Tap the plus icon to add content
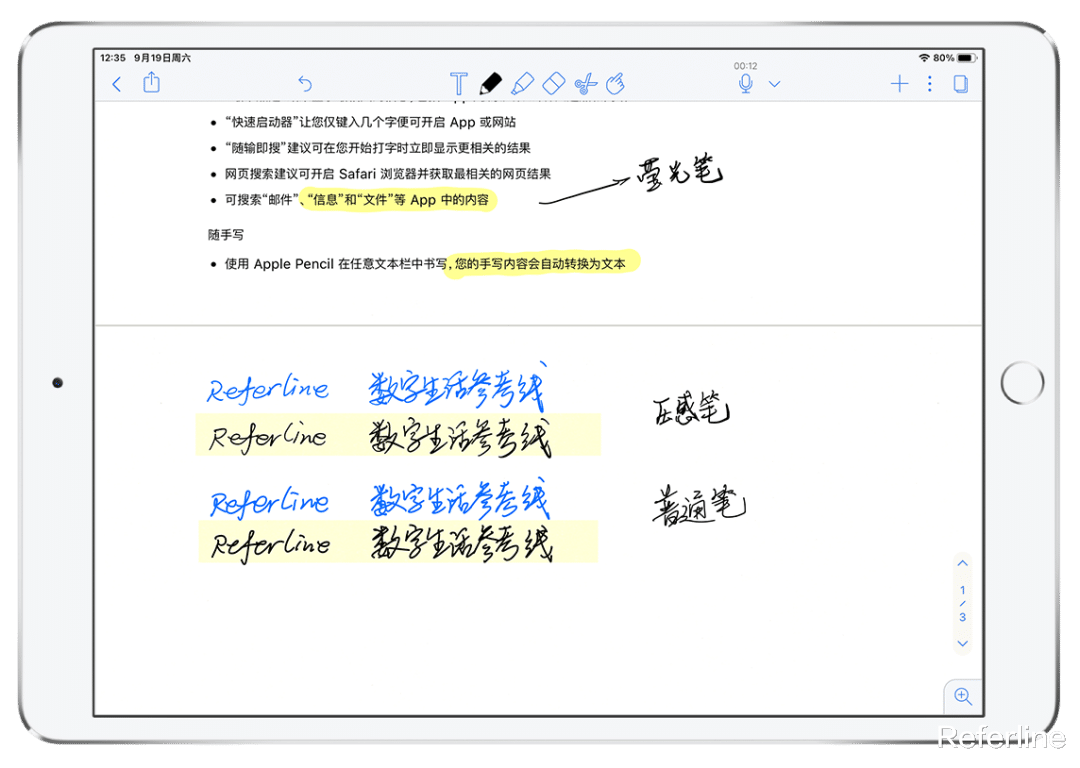The height and width of the screenshot is (768, 1080). (898, 84)
